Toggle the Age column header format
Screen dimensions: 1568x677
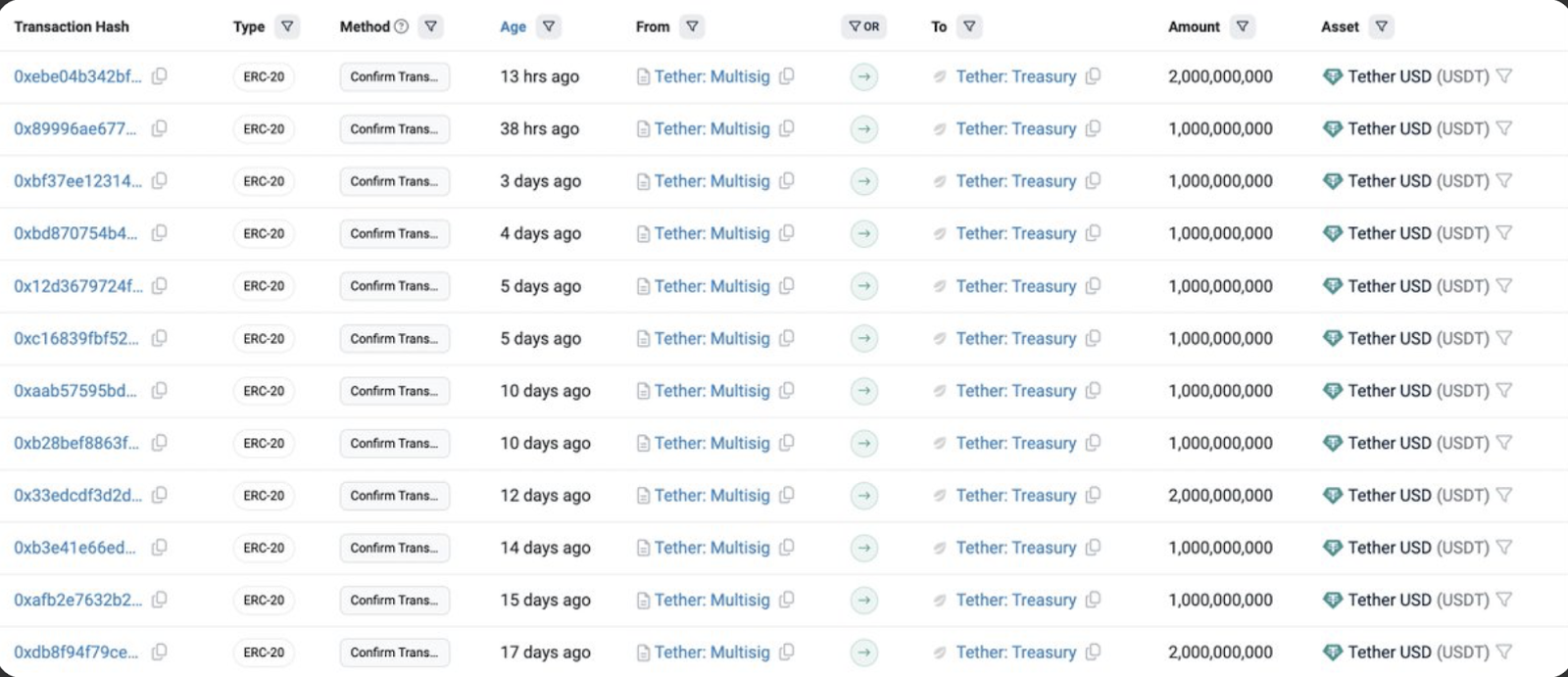[513, 27]
